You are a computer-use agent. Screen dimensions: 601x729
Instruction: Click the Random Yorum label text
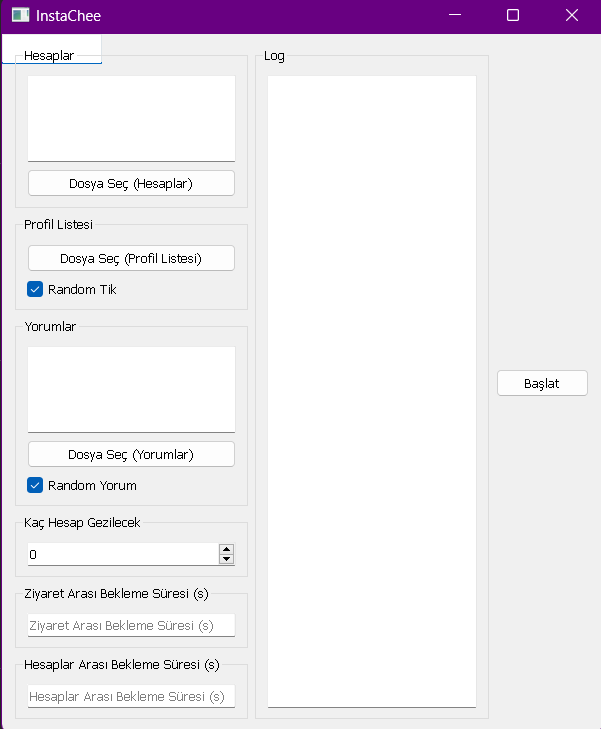pos(92,485)
